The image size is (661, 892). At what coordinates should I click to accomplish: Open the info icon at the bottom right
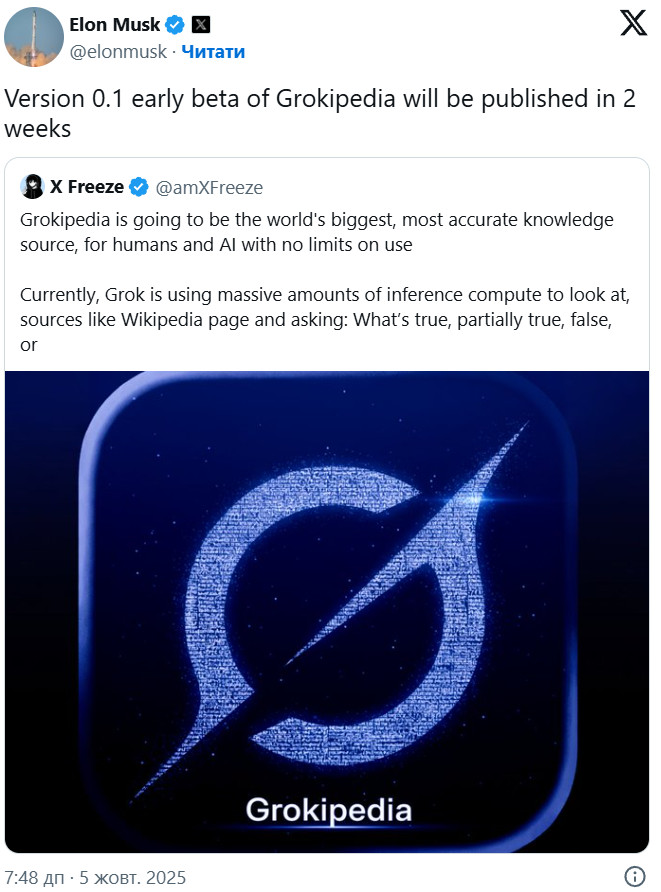click(x=635, y=877)
